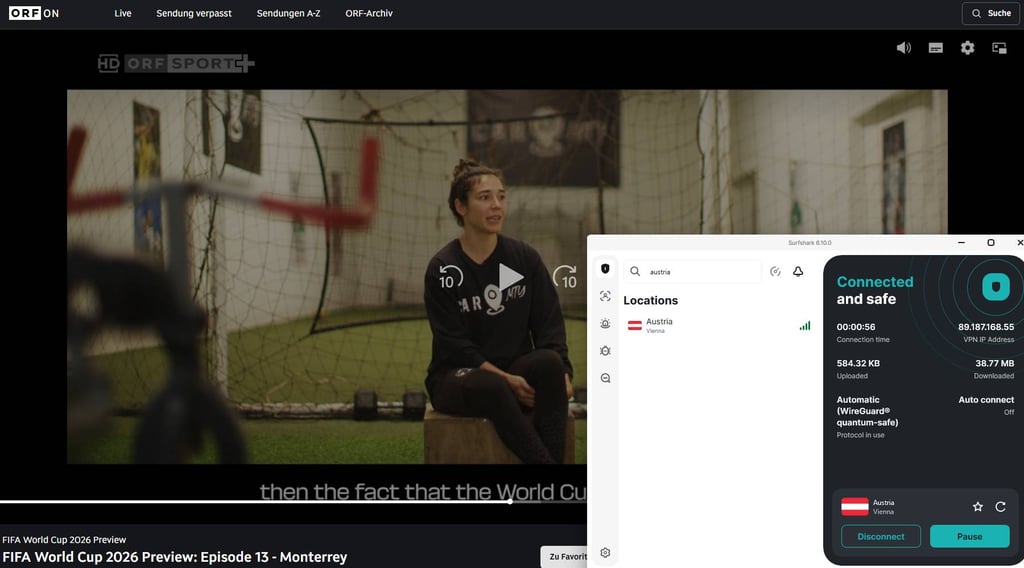Image resolution: width=1024 pixels, height=568 pixels.
Task: Click the Auto connect Off setting
Action: tap(986, 405)
